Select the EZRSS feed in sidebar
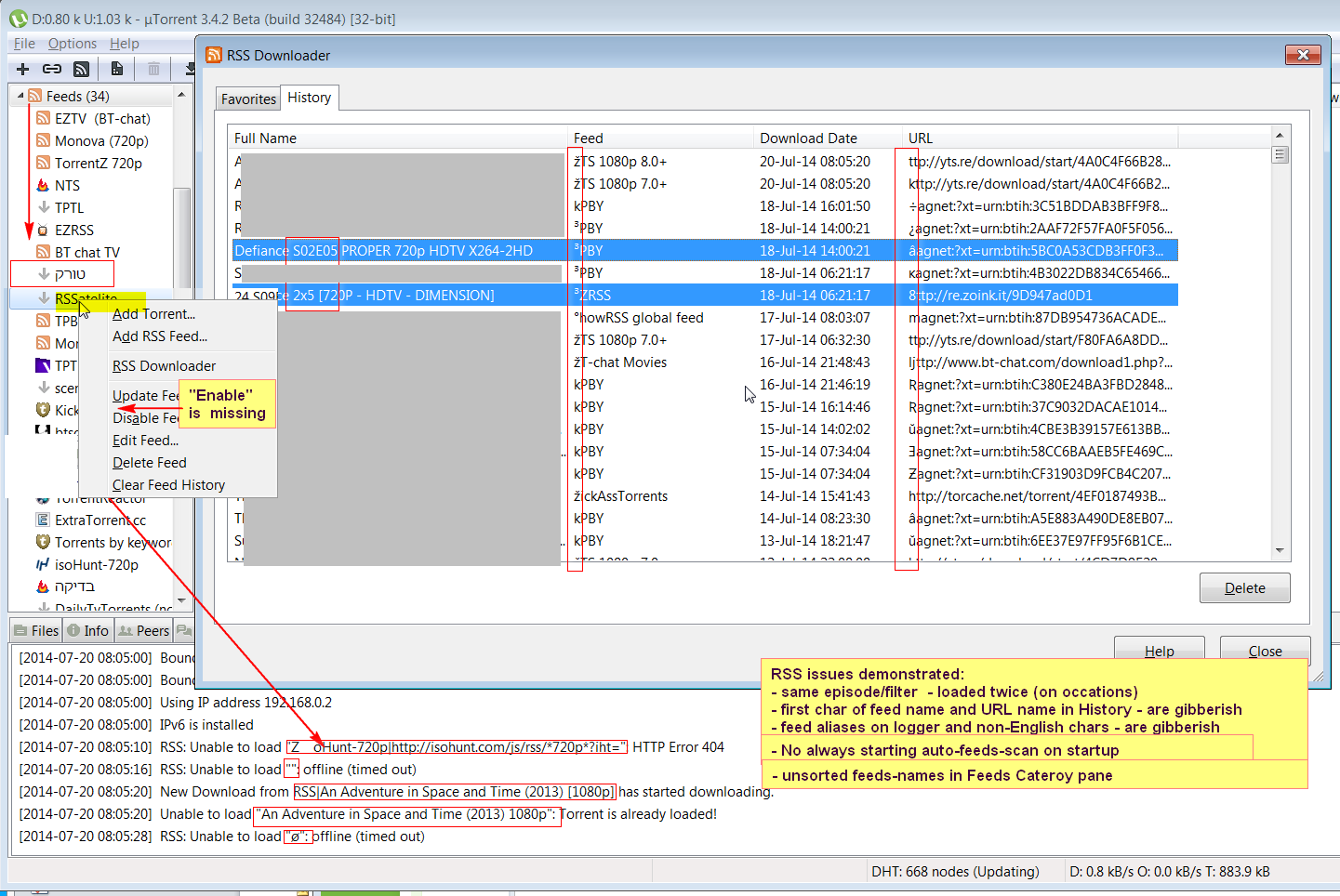The image size is (1340, 896). [x=73, y=231]
